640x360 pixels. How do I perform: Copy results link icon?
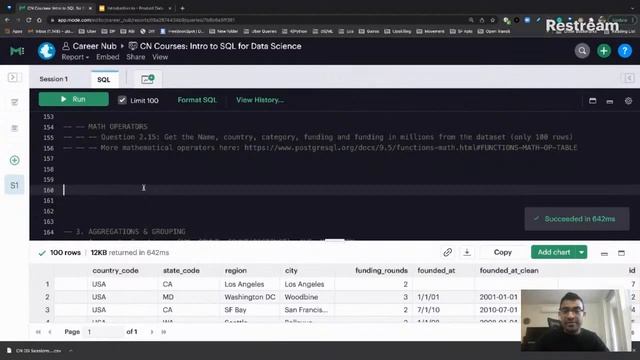tap(447, 253)
